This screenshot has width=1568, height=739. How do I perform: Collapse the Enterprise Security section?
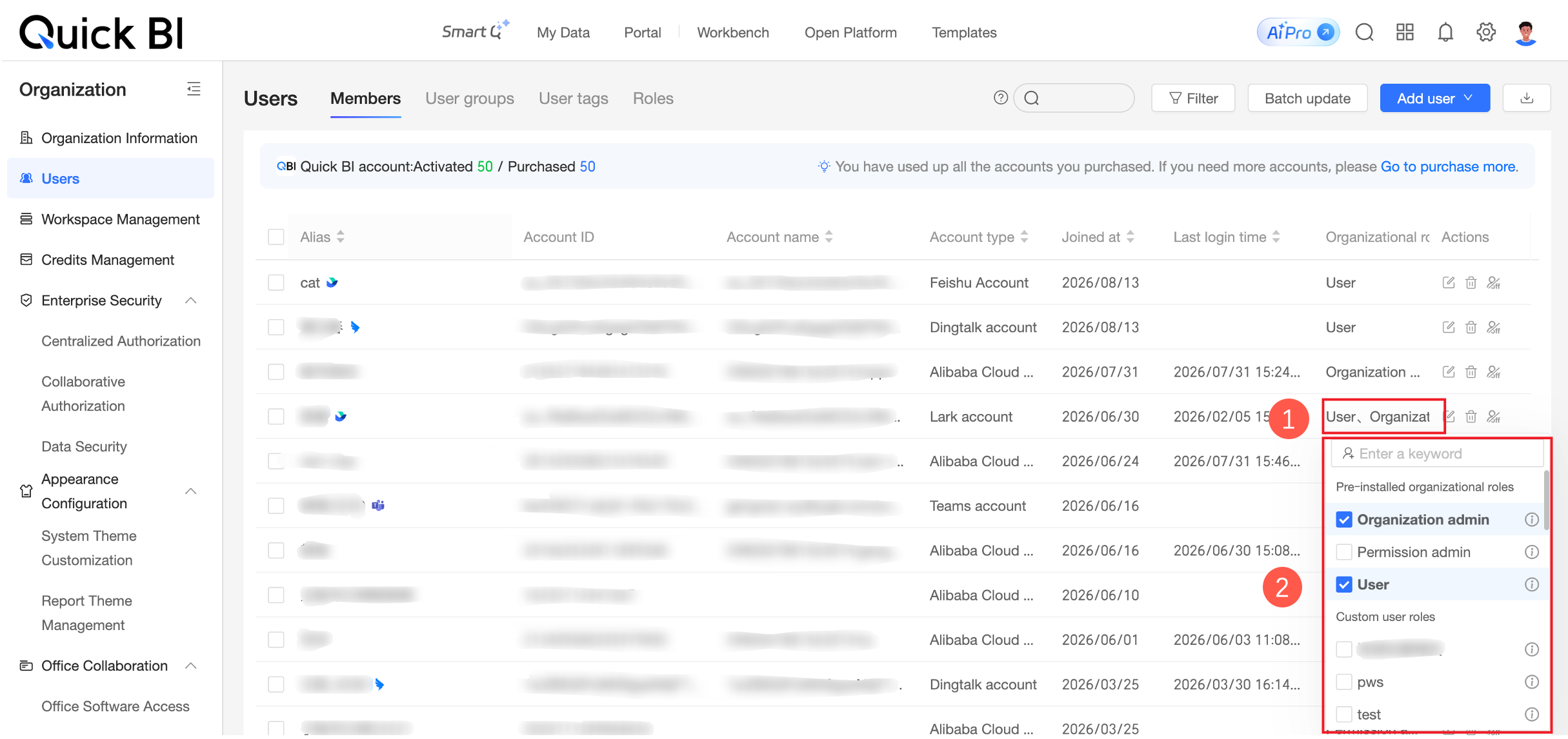pos(191,301)
